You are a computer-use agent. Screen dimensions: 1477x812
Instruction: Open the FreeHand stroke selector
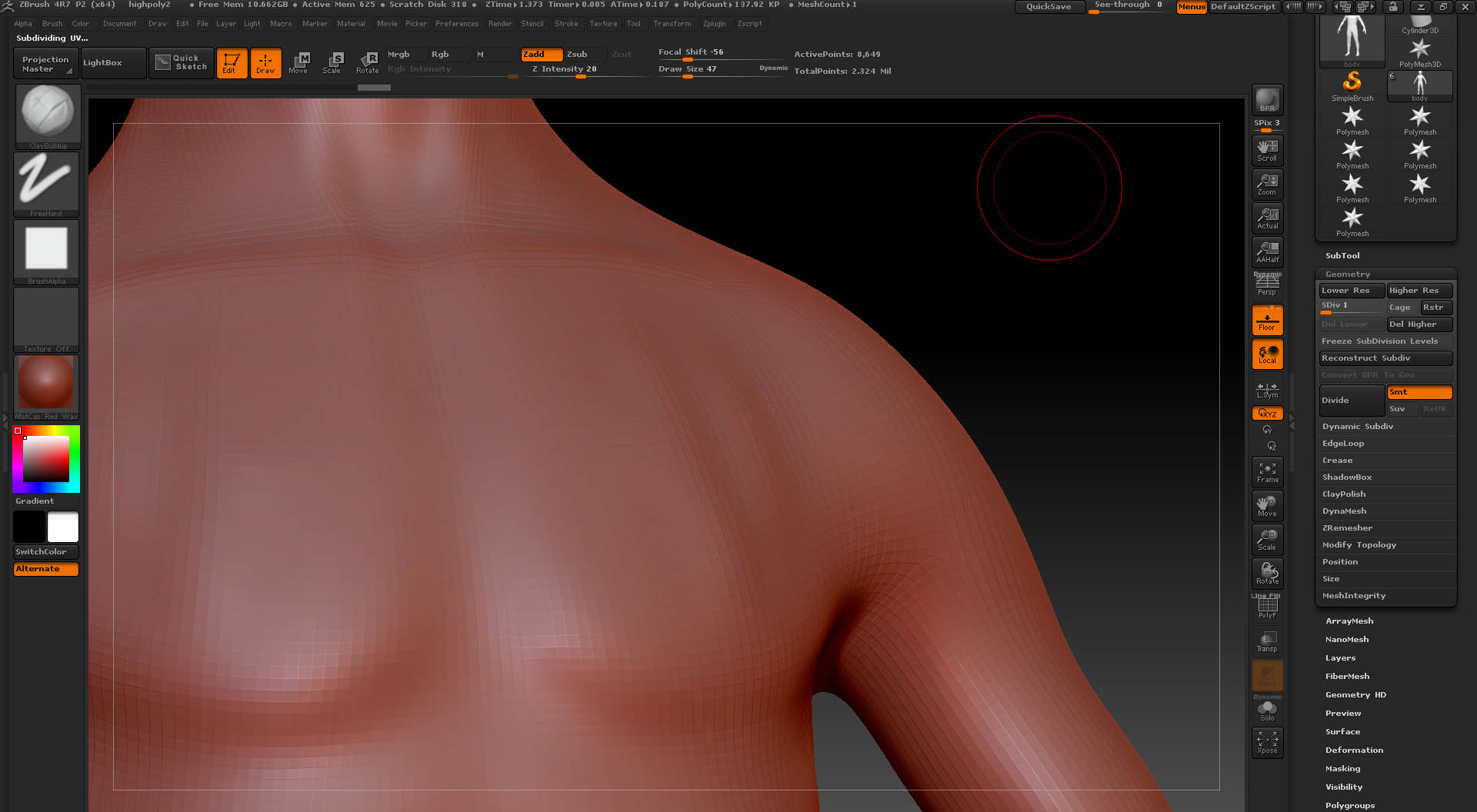(x=46, y=185)
